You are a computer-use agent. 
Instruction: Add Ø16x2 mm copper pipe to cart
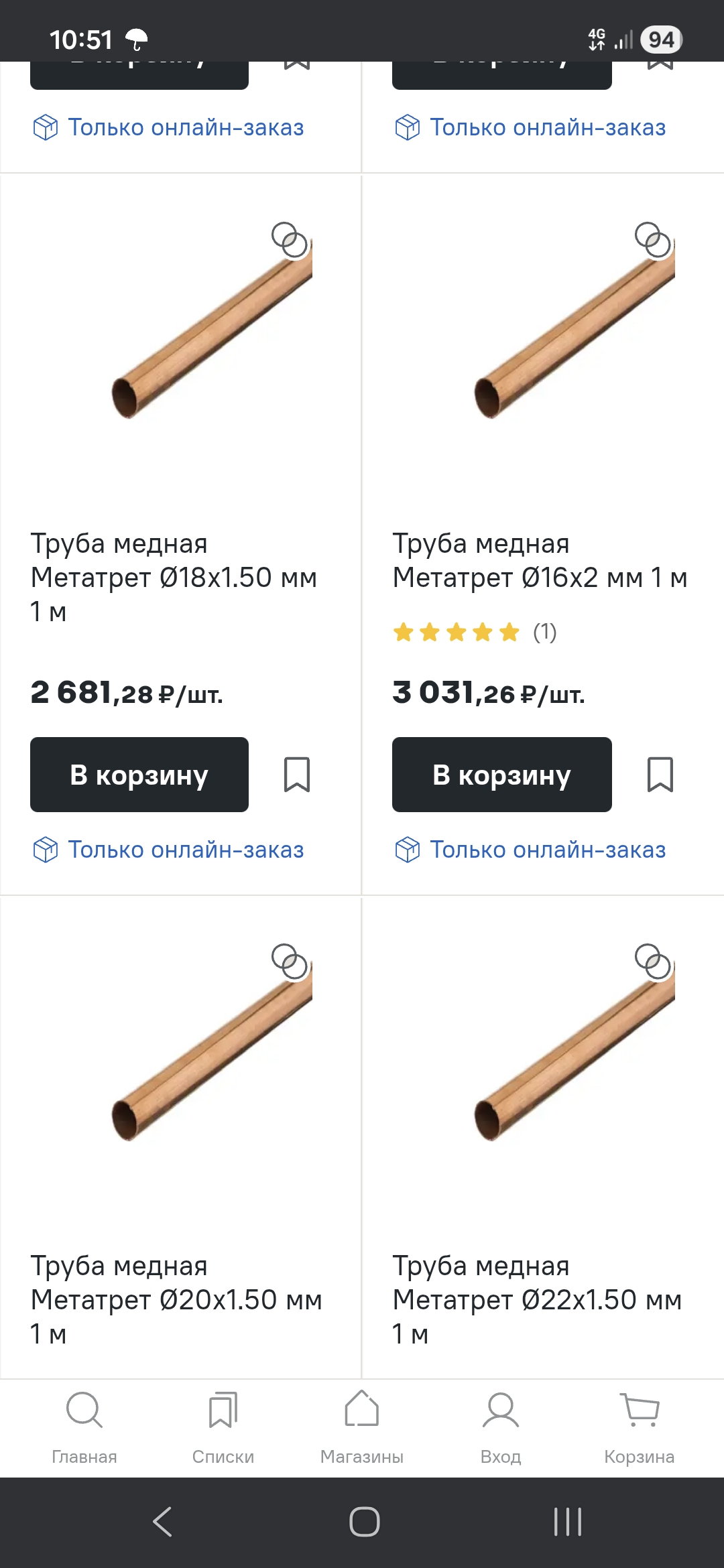501,775
